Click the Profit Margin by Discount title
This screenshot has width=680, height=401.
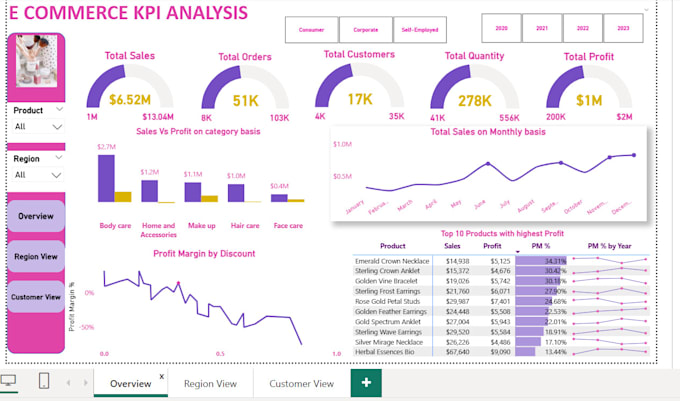204,254
